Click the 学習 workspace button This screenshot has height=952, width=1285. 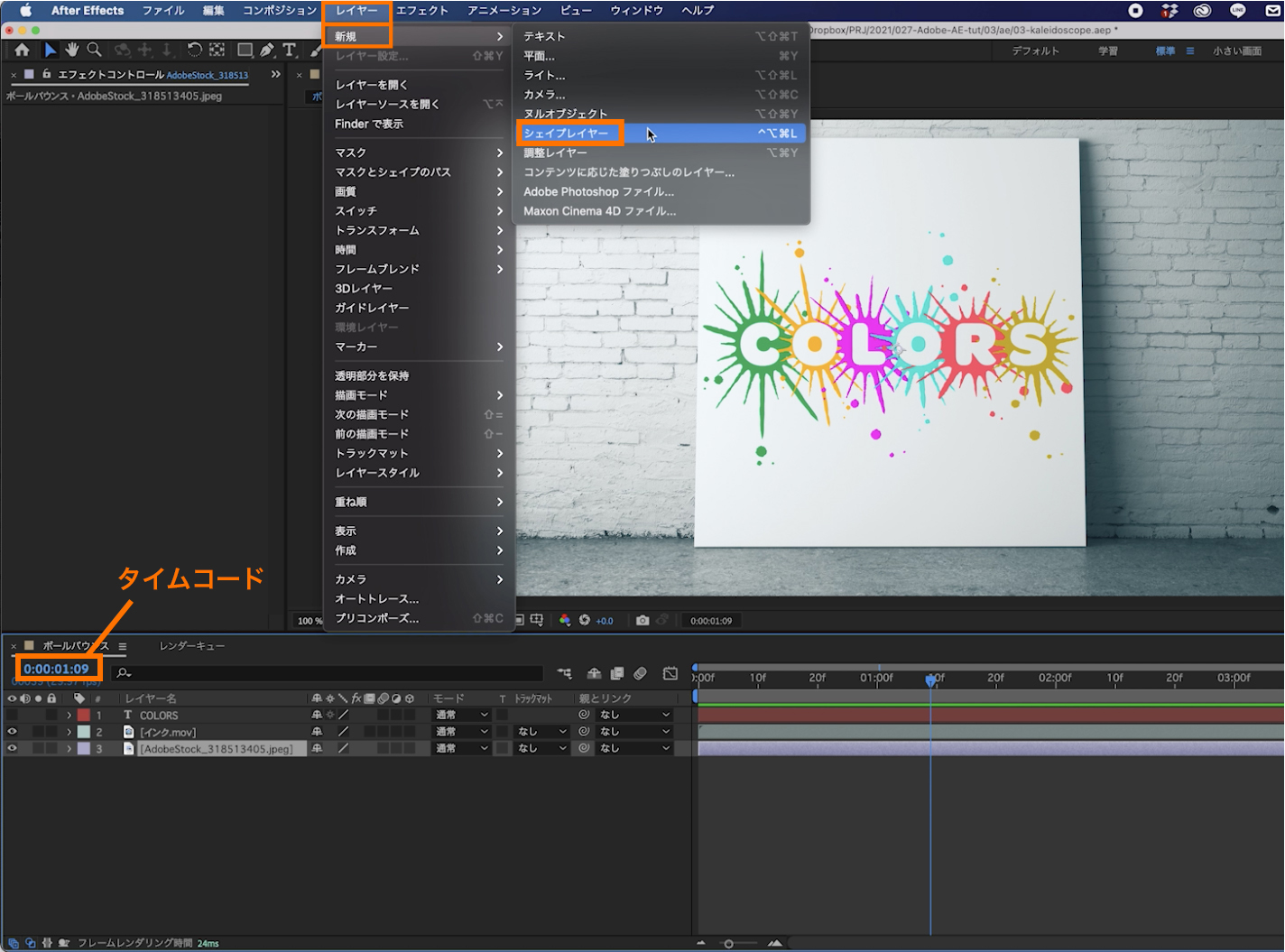(x=1108, y=51)
